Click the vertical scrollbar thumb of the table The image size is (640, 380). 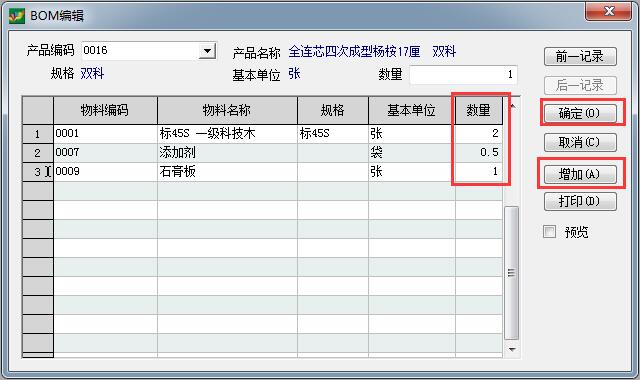511,273
